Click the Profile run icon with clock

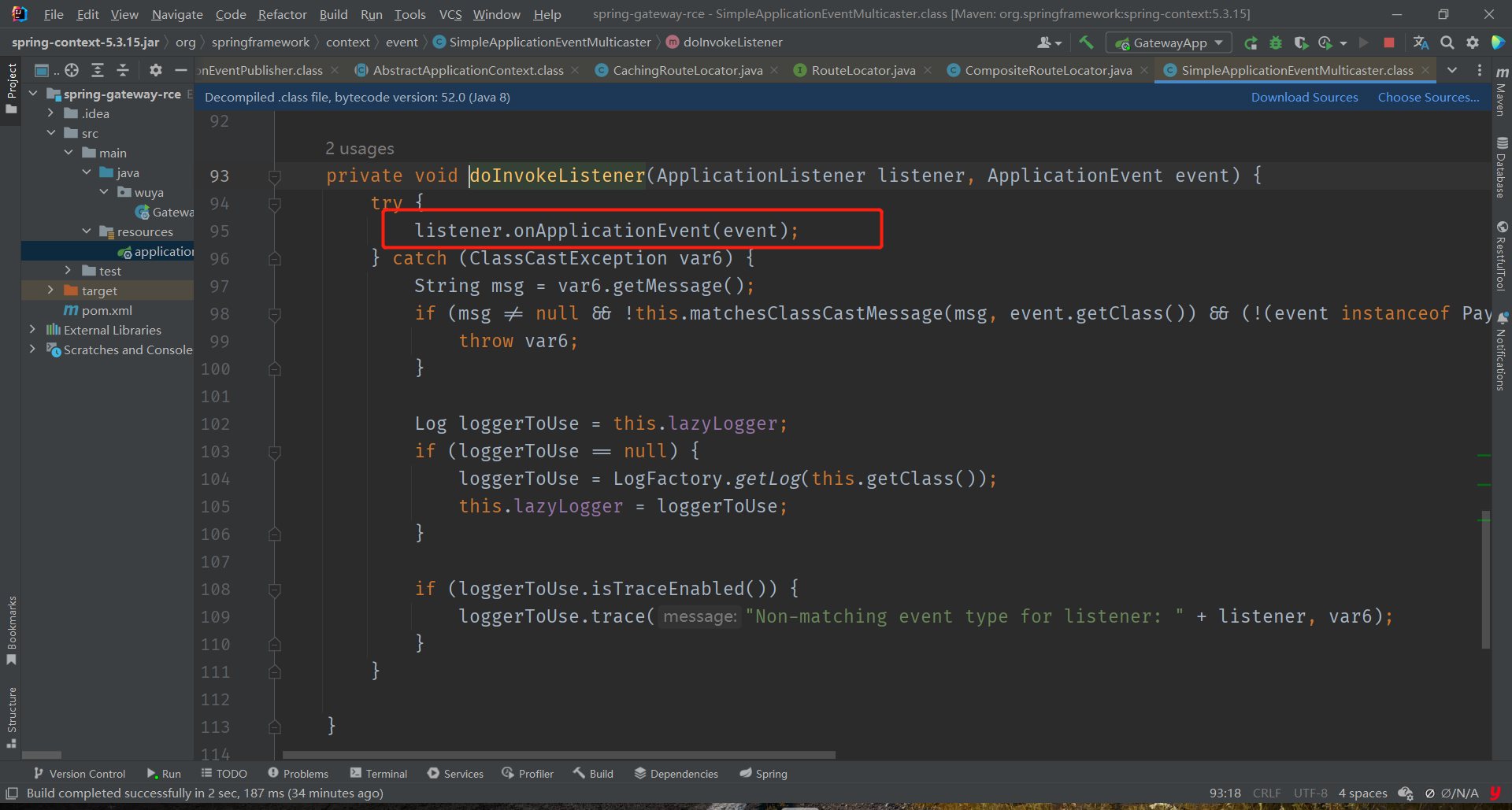pos(1326,43)
